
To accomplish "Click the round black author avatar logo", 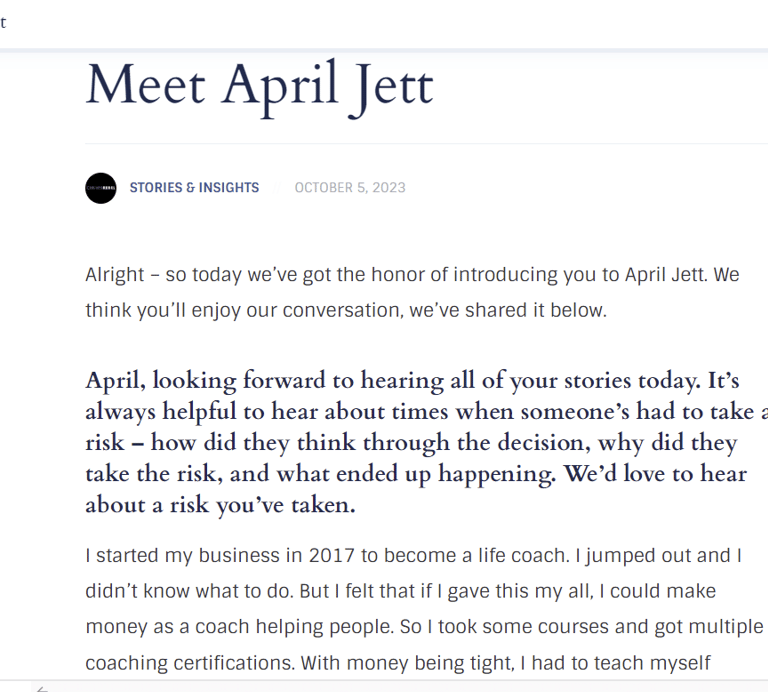I will [x=101, y=188].
